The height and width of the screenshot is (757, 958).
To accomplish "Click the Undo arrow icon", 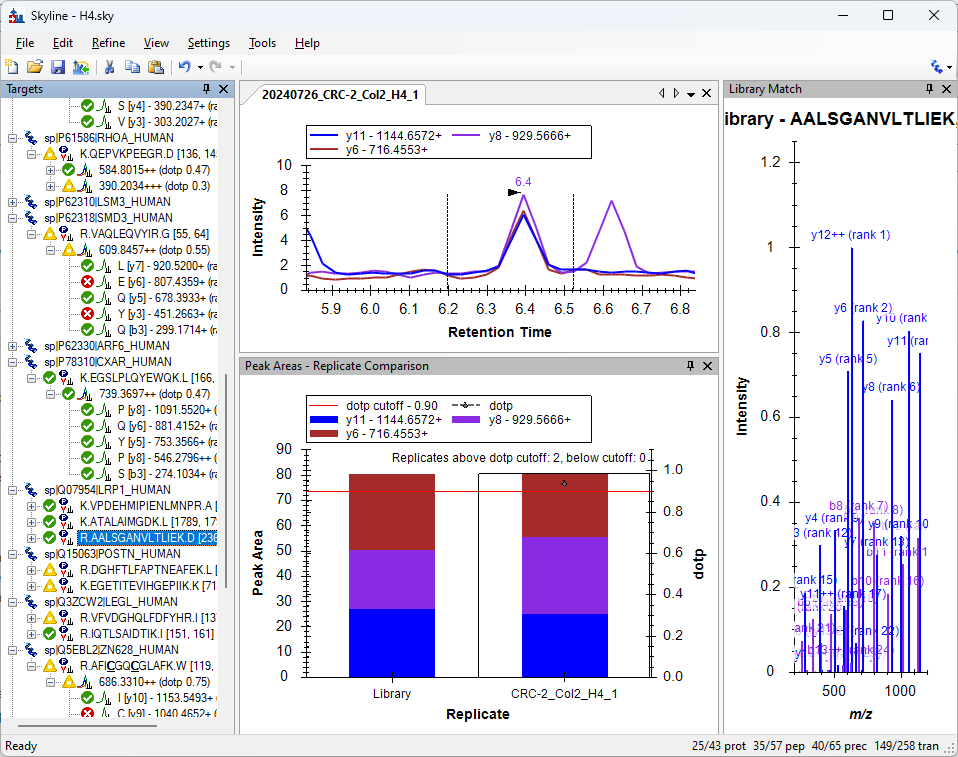I will tap(184, 67).
